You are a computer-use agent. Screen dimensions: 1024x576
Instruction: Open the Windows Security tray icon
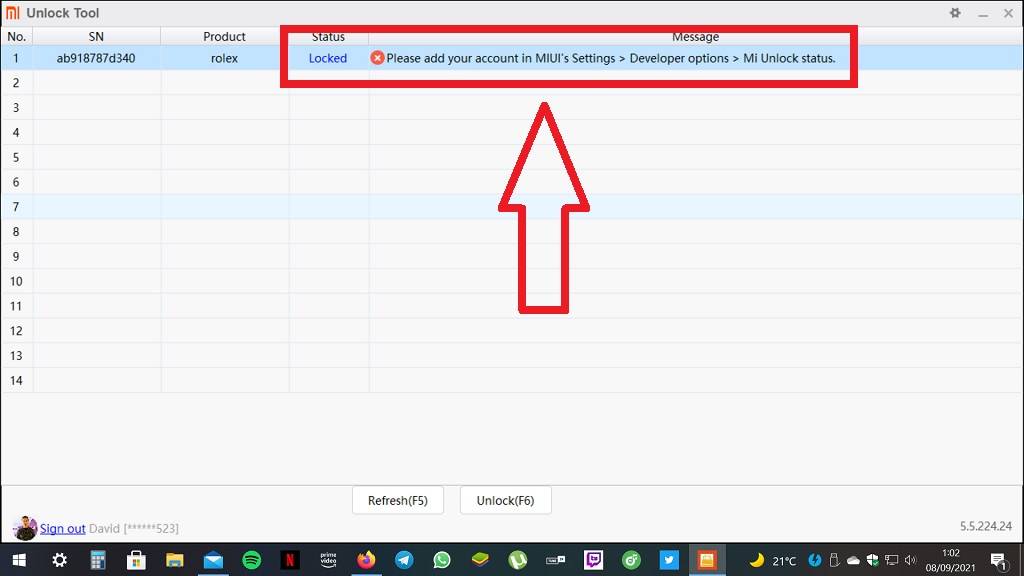pyautogui.click(x=872, y=560)
